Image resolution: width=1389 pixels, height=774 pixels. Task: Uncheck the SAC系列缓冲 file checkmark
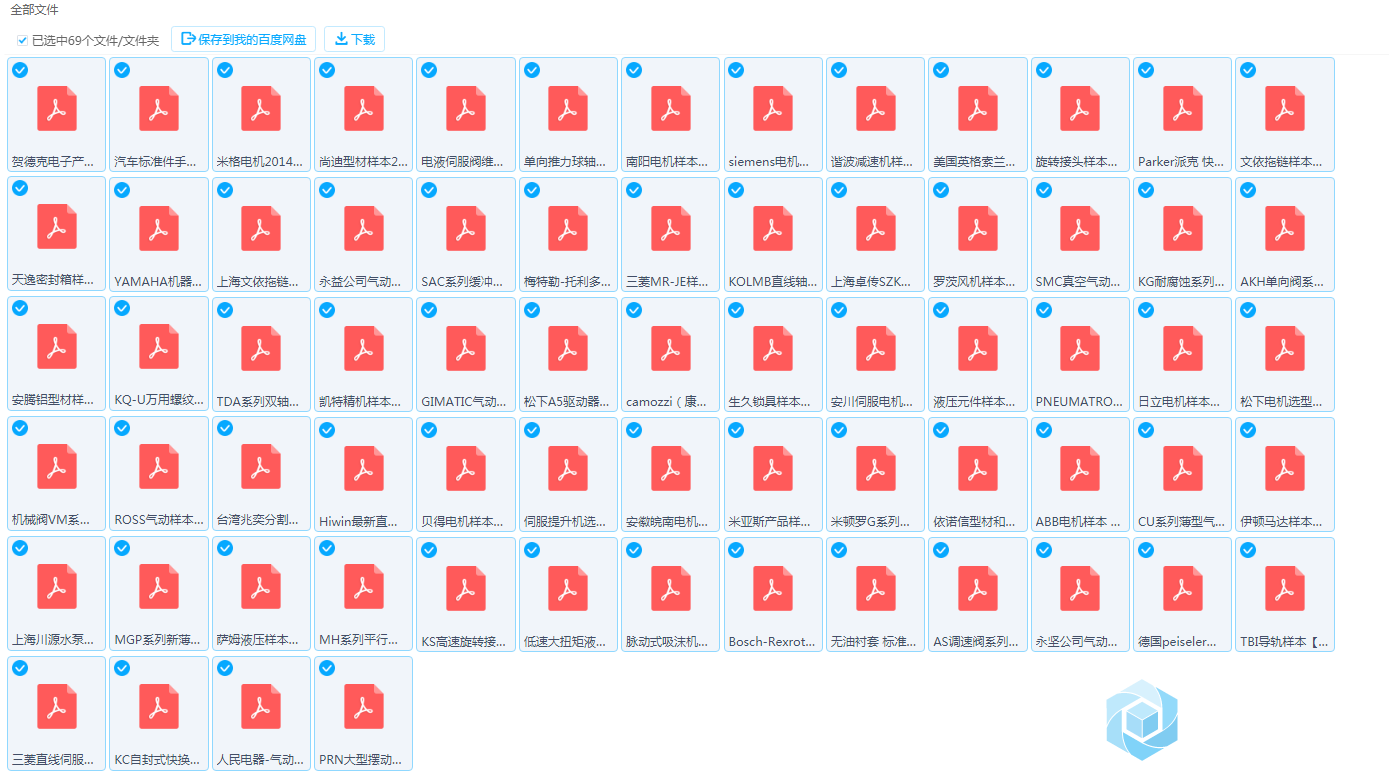click(x=429, y=190)
